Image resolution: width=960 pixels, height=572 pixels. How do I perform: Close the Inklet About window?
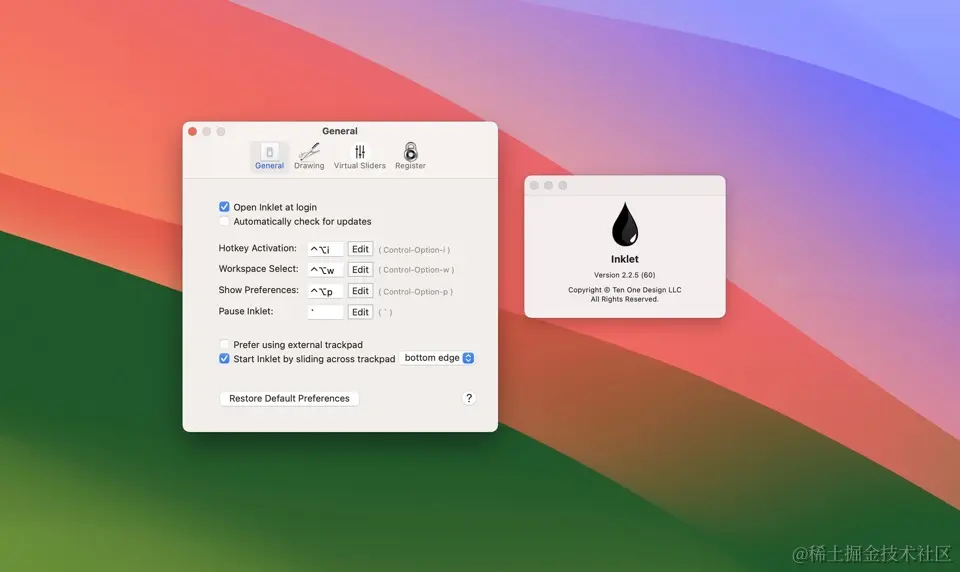(534, 185)
